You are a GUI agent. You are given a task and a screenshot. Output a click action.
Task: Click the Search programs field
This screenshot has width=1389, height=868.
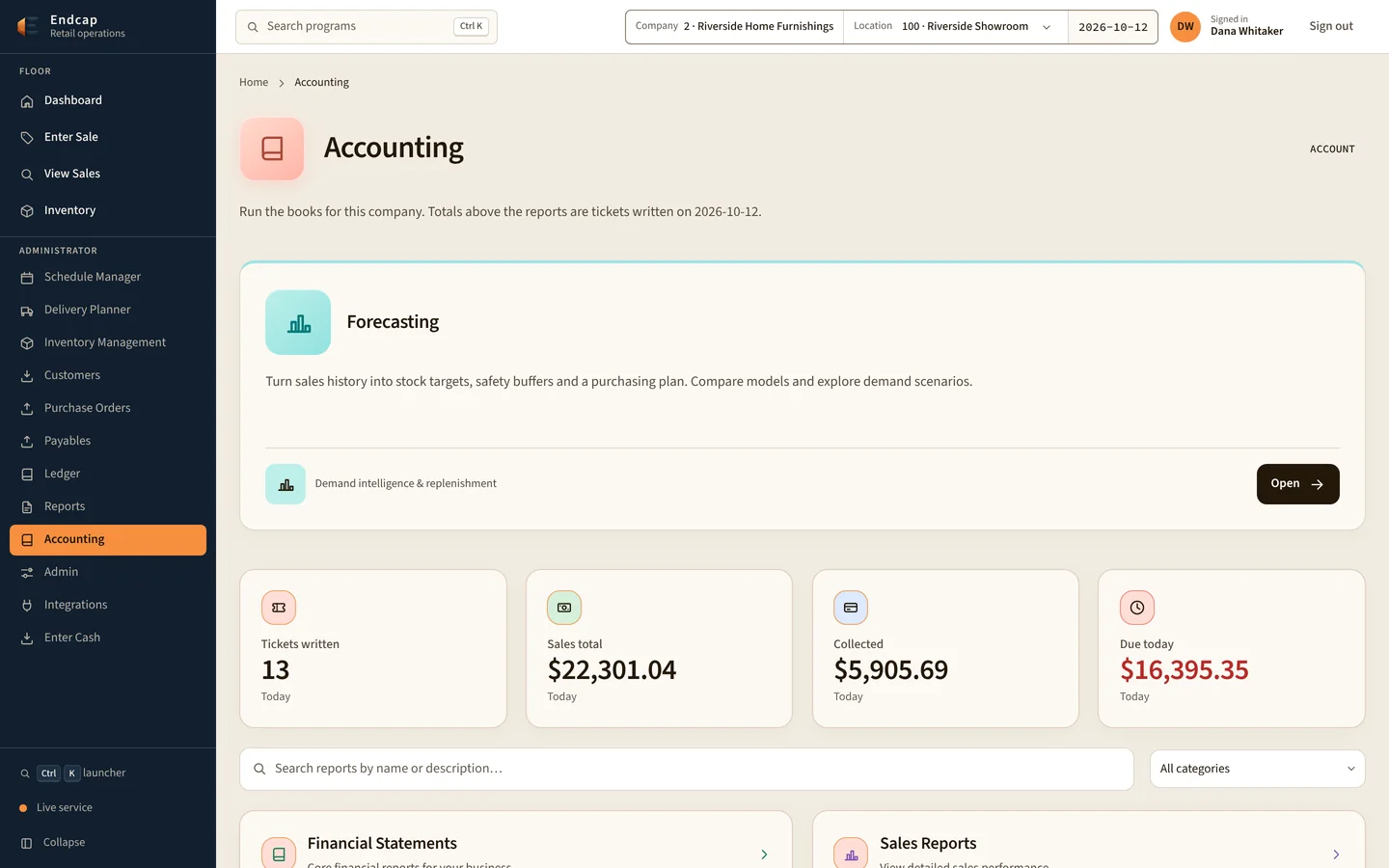[367, 27]
